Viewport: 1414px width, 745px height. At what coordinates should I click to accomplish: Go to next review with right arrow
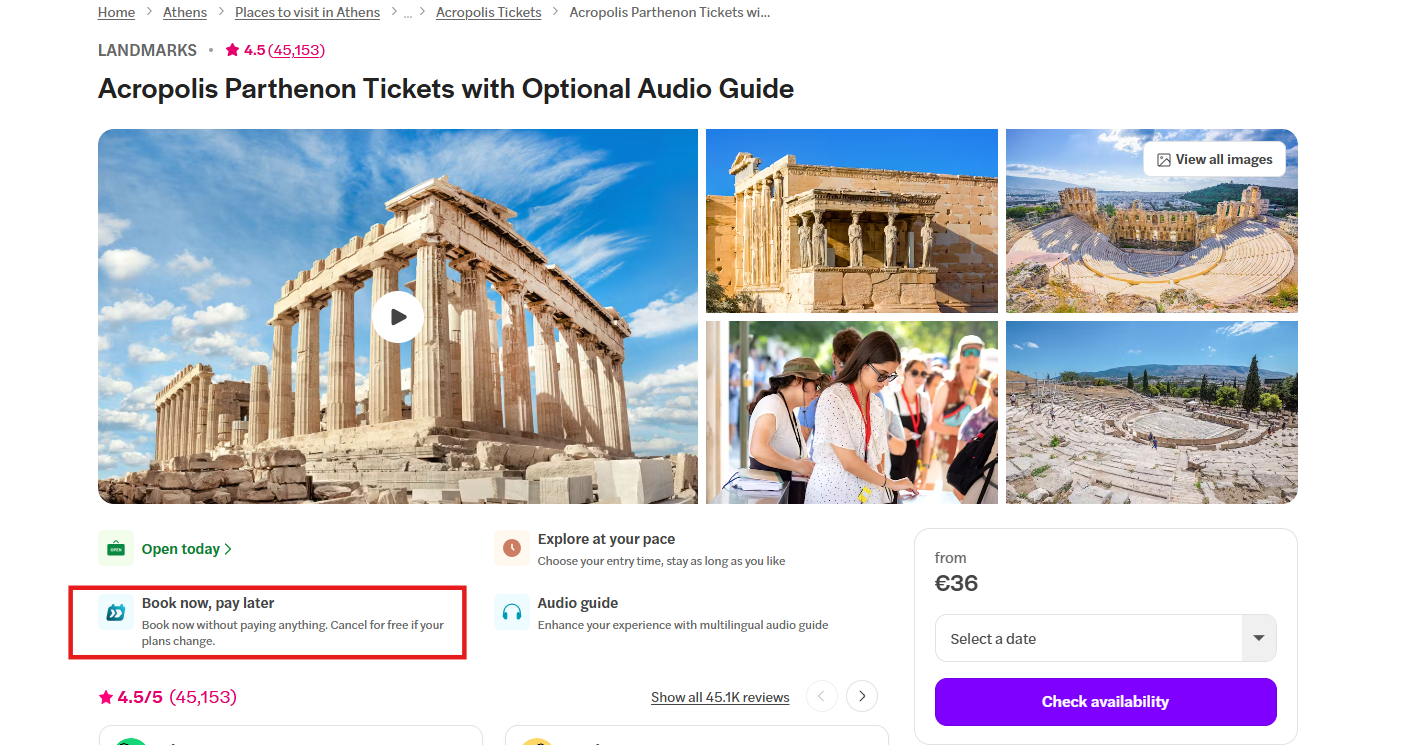862,696
